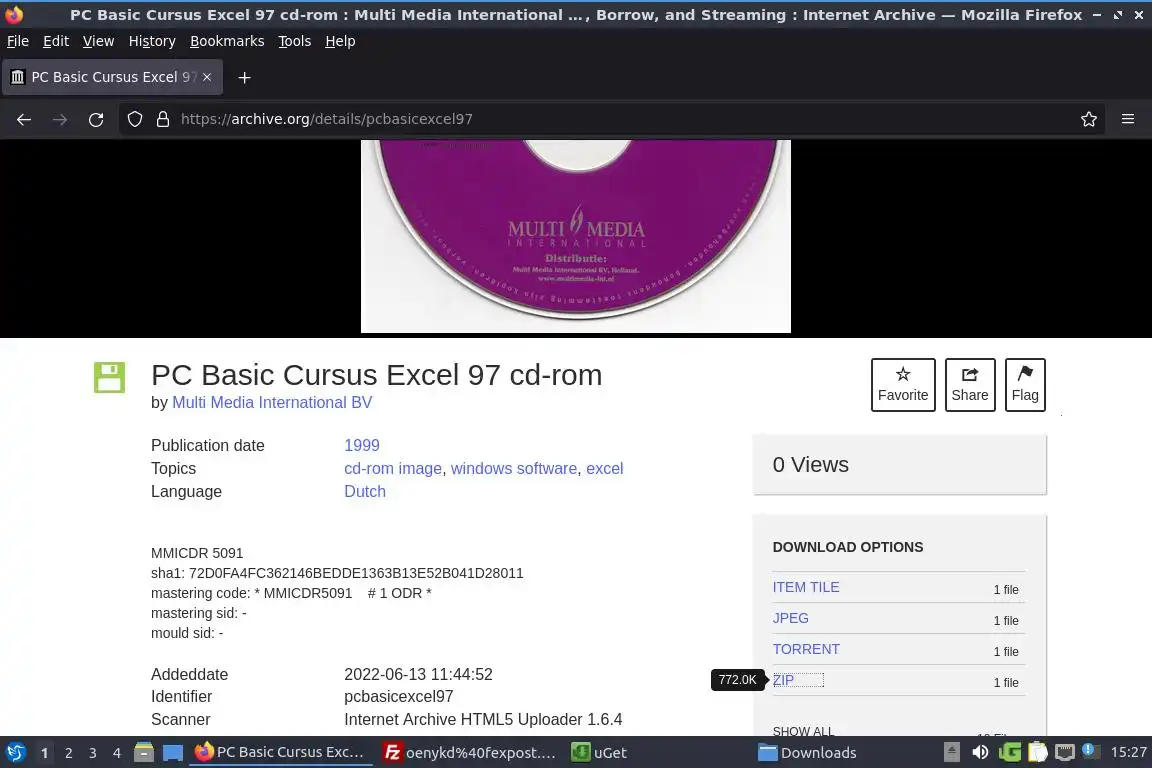This screenshot has height=768, width=1152.
Task: Switch to workspace 2 in taskbar
Action: 68,753
